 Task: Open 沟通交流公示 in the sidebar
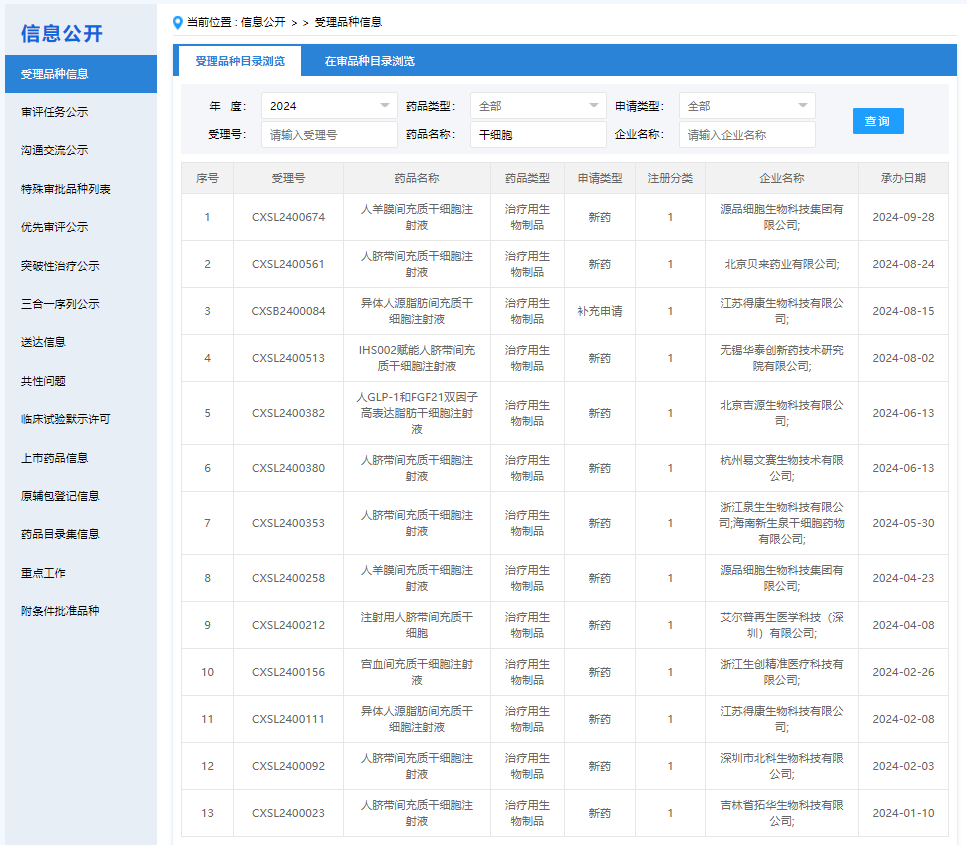point(55,150)
